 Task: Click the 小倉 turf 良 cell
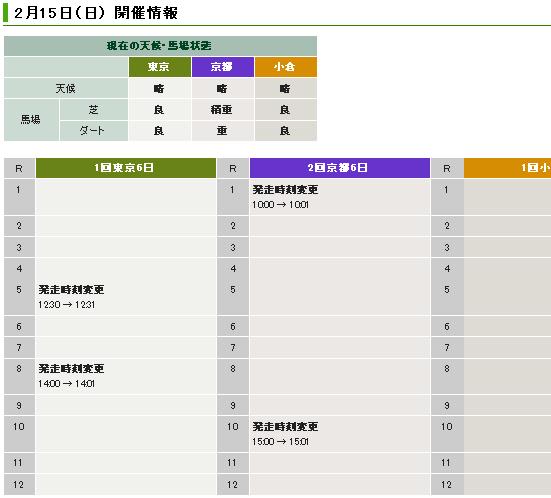pos(286,110)
